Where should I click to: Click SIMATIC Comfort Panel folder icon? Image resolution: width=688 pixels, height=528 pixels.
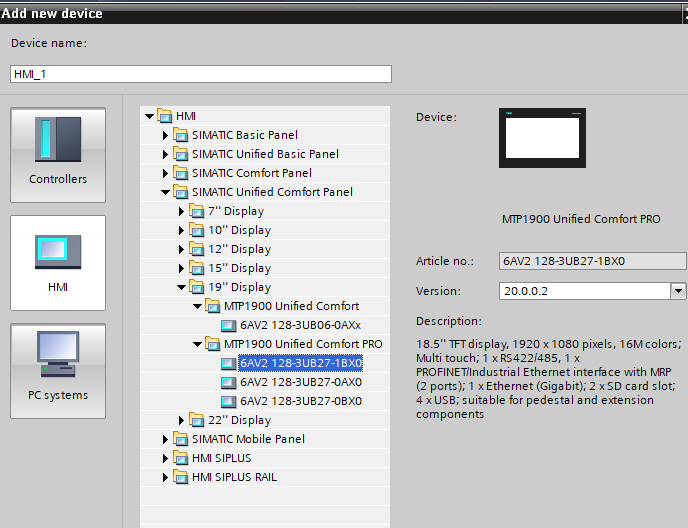pos(180,173)
